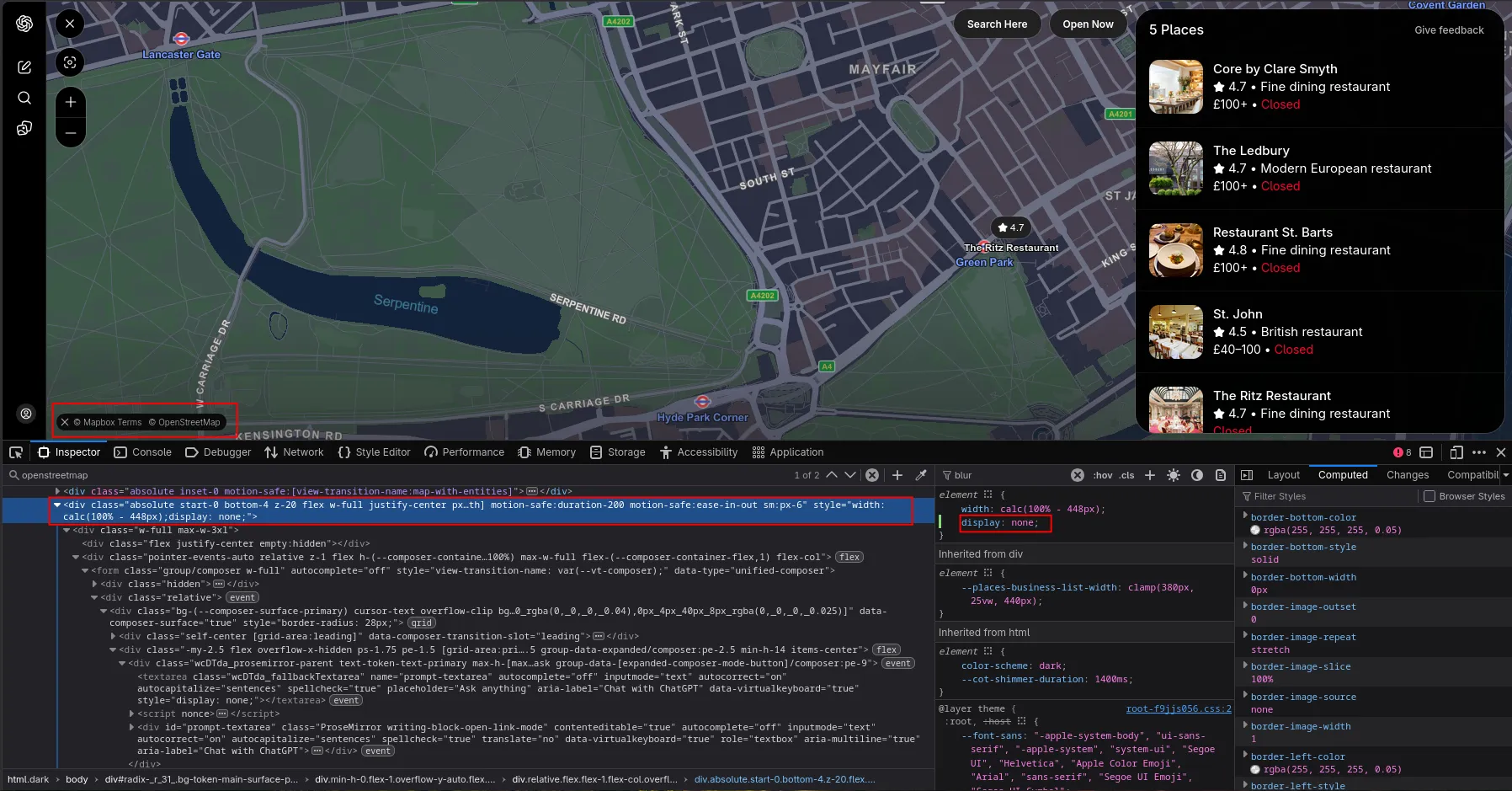Select The Ledbury restaurant thumbnail
Image resolution: width=1512 pixels, height=791 pixels.
(x=1176, y=168)
